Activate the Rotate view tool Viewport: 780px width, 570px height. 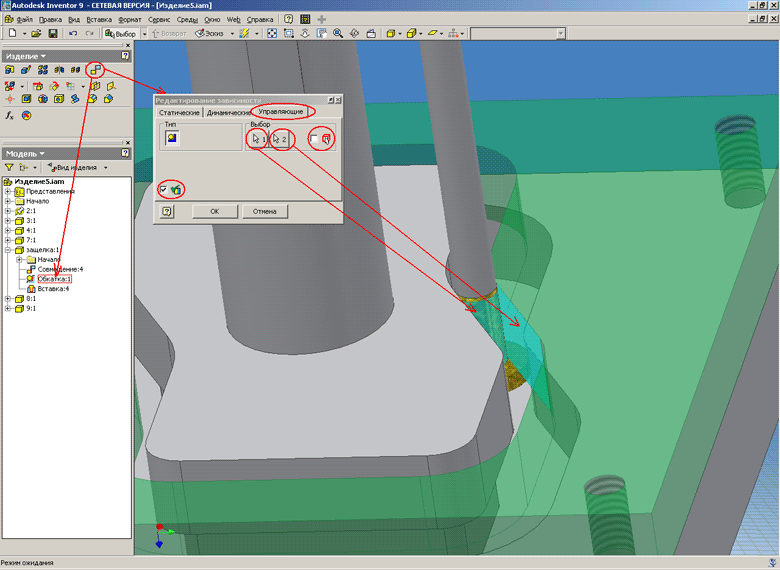coord(354,33)
